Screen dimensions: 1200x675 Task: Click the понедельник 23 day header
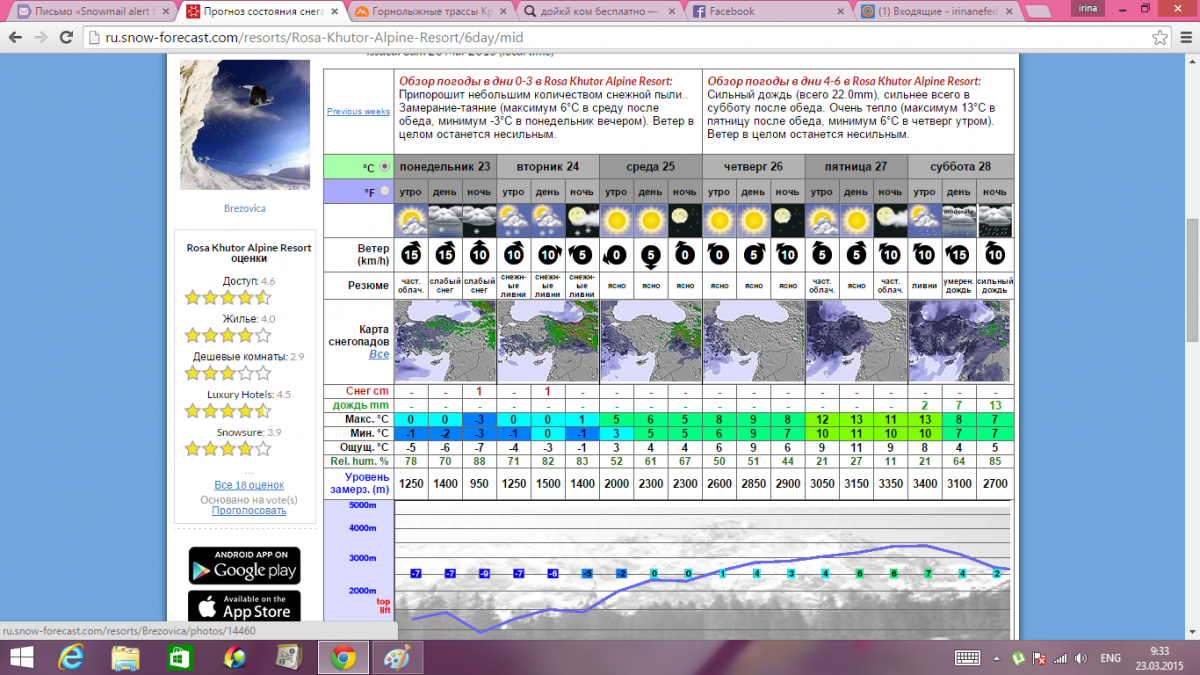pyautogui.click(x=446, y=166)
